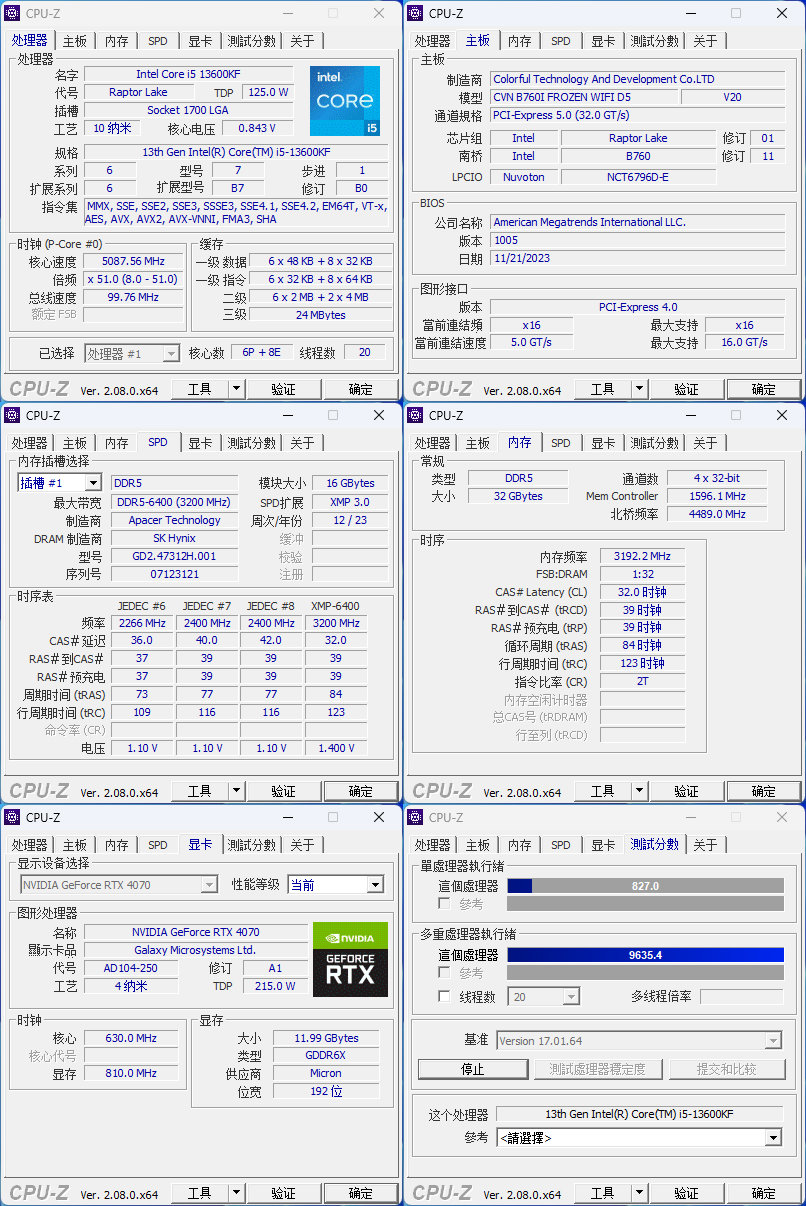Click the multi-thread 9635.4 score bar
806x1206 pixels.
click(x=645, y=955)
